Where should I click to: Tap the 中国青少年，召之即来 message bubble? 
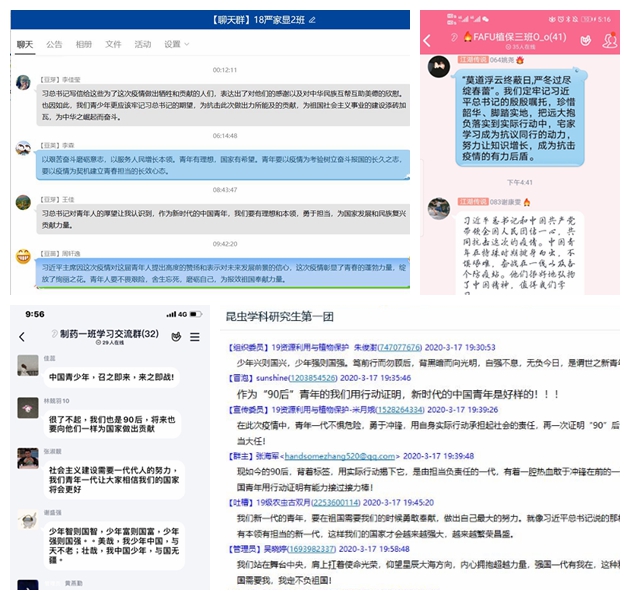pos(96,378)
